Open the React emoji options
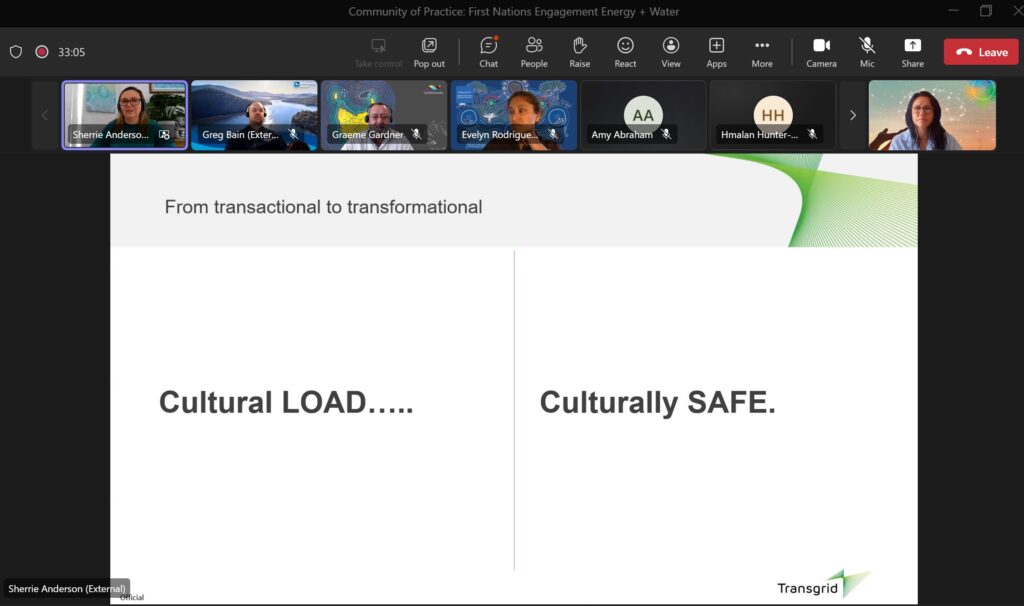 coord(625,52)
